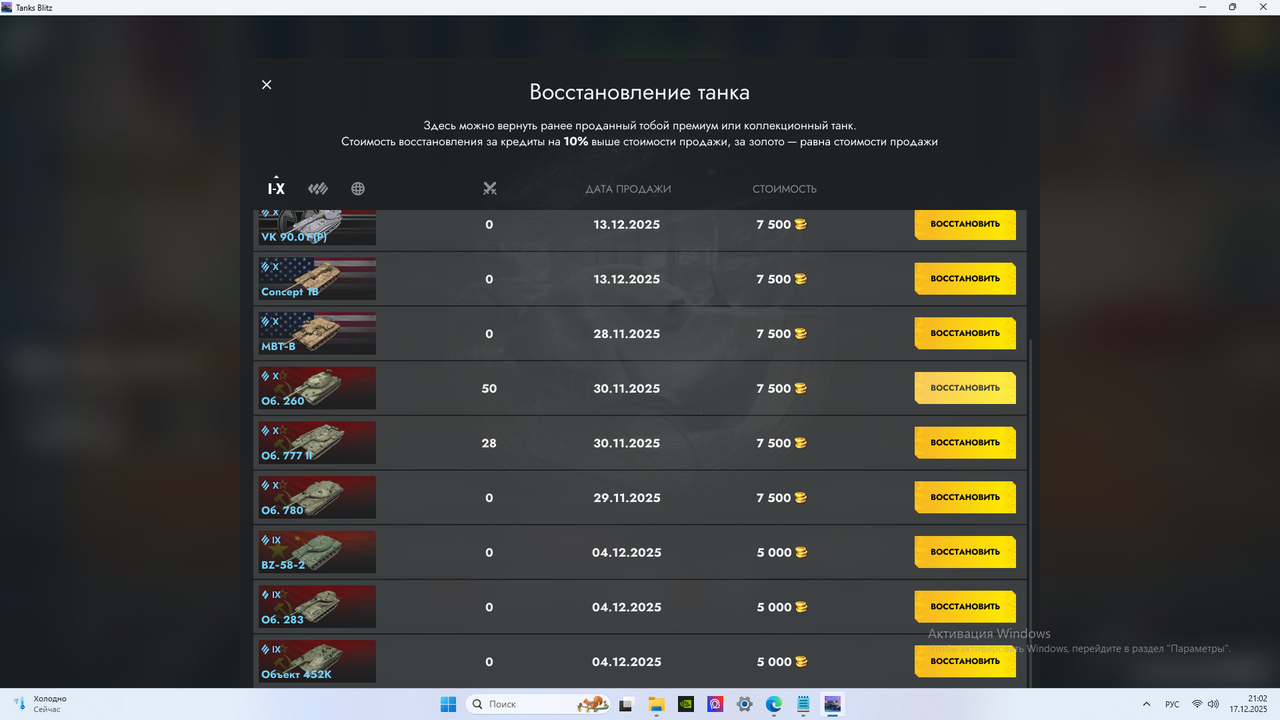Viewport: 1280px width, 720px height.
Task: Restore the Об. 780 tank
Action: point(965,497)
